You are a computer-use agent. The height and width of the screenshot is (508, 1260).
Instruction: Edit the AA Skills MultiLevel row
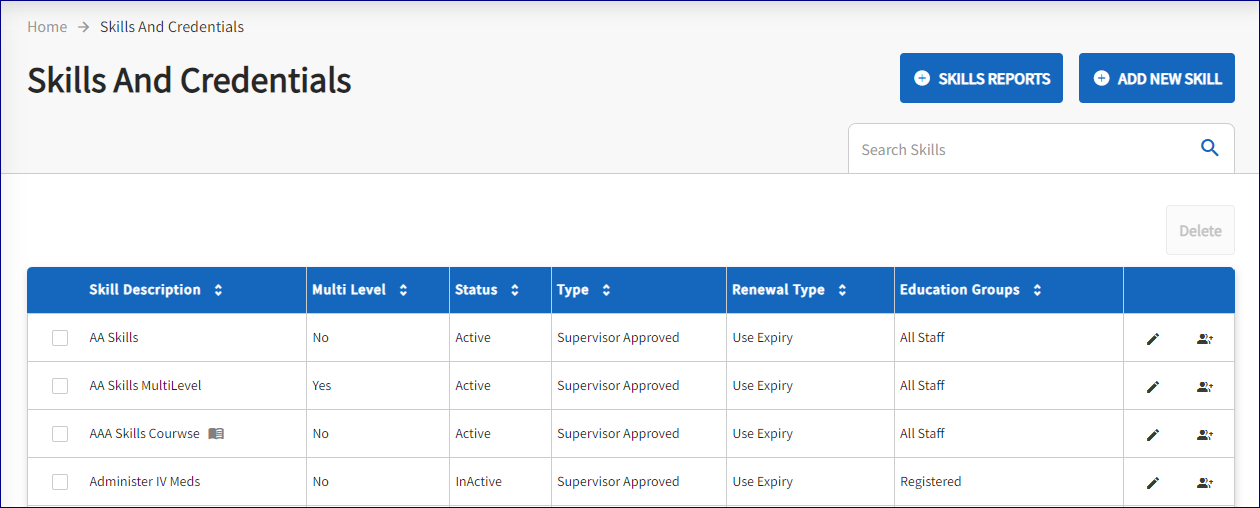[x=1152, y=387]
